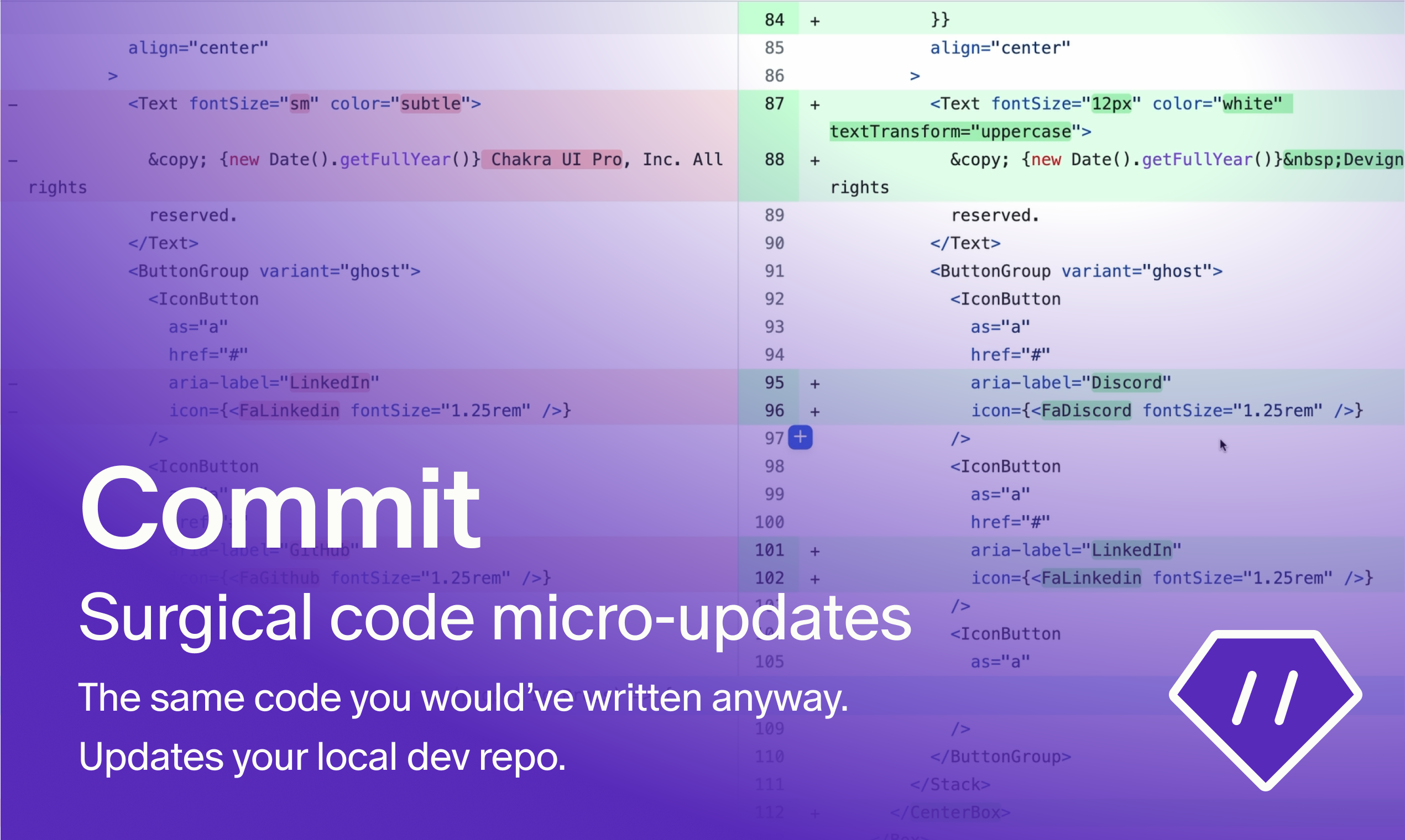1405x840 pixels.
Task: Select line number 85
Action: point(774,48)
